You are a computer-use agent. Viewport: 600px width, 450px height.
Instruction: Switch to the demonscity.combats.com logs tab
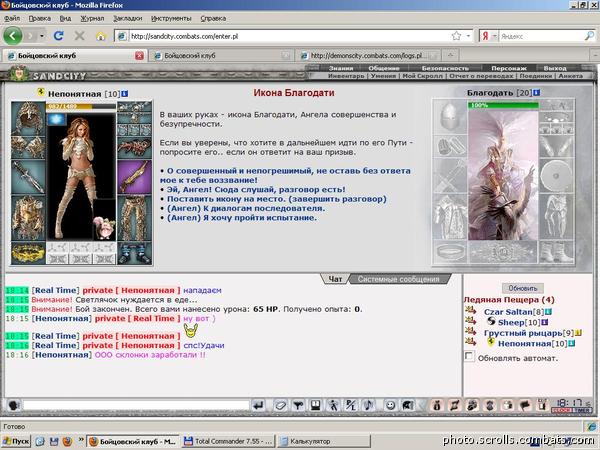point(367,56)
